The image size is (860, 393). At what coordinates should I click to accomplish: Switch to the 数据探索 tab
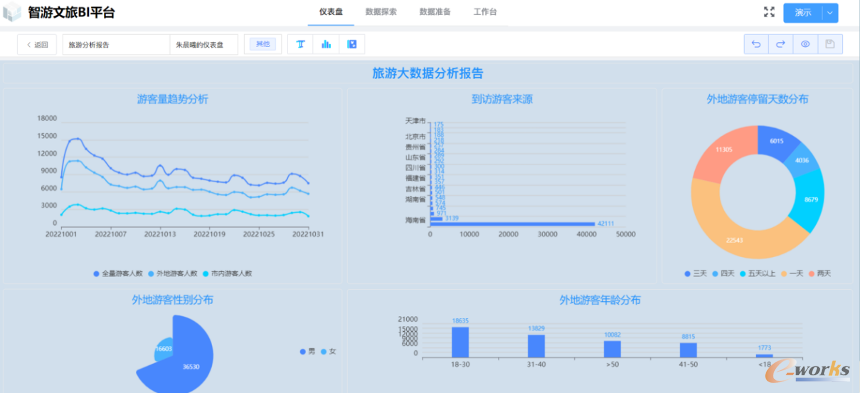pyautogui.click(x=381, y=12)
